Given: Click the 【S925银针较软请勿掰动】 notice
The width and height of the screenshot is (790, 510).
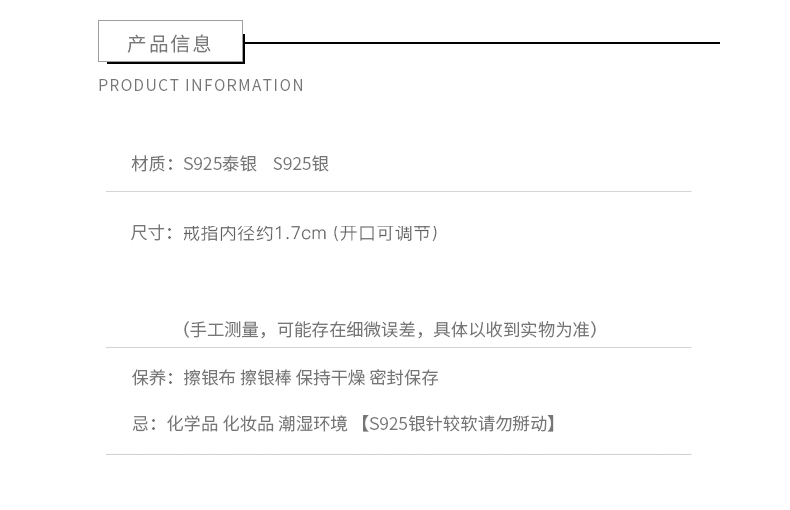Looking at the screenshot, I should pyautogui.click(x=458, y=424).
